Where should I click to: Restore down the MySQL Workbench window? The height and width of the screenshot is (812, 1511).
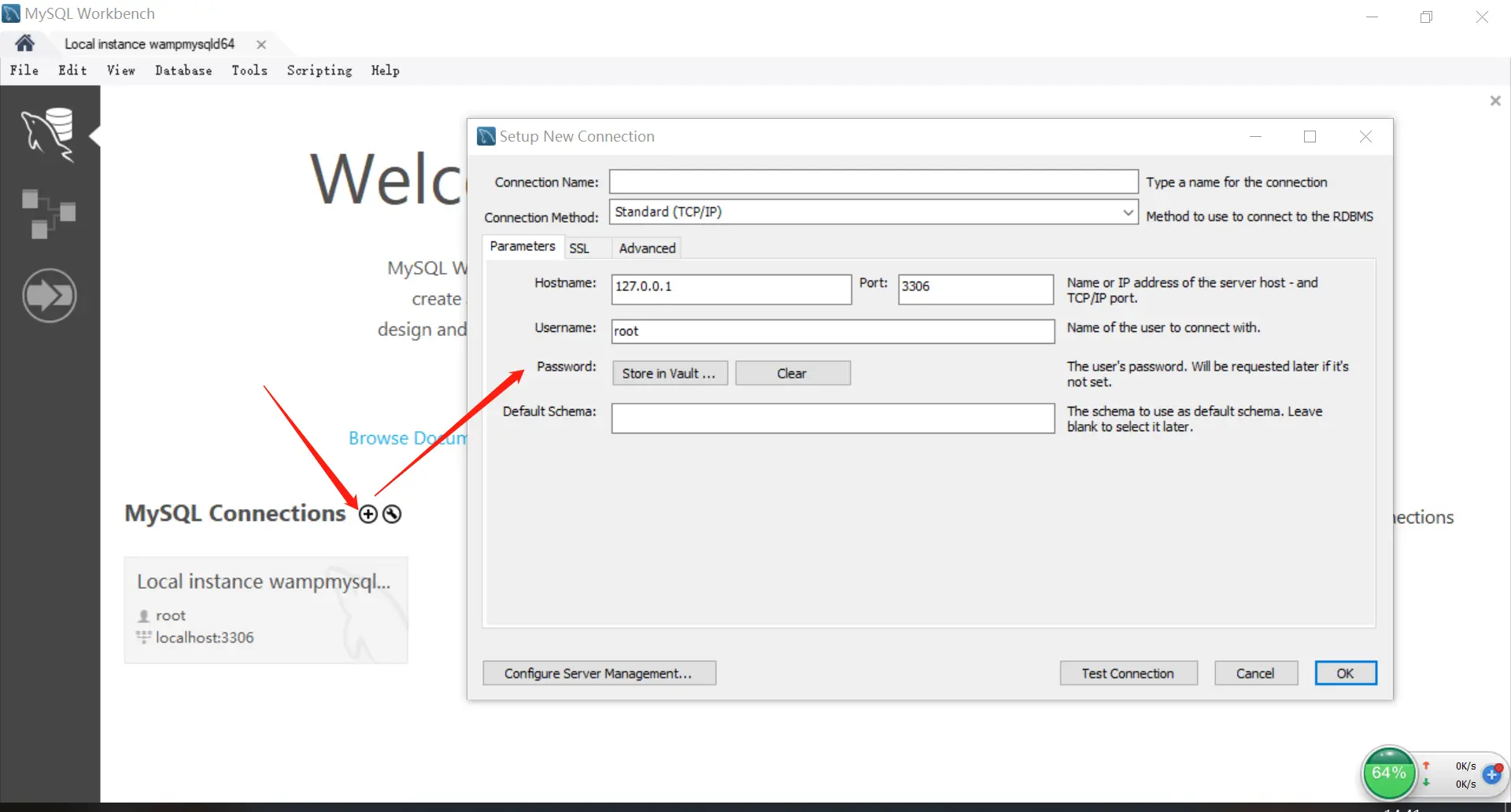[1426, 17]
